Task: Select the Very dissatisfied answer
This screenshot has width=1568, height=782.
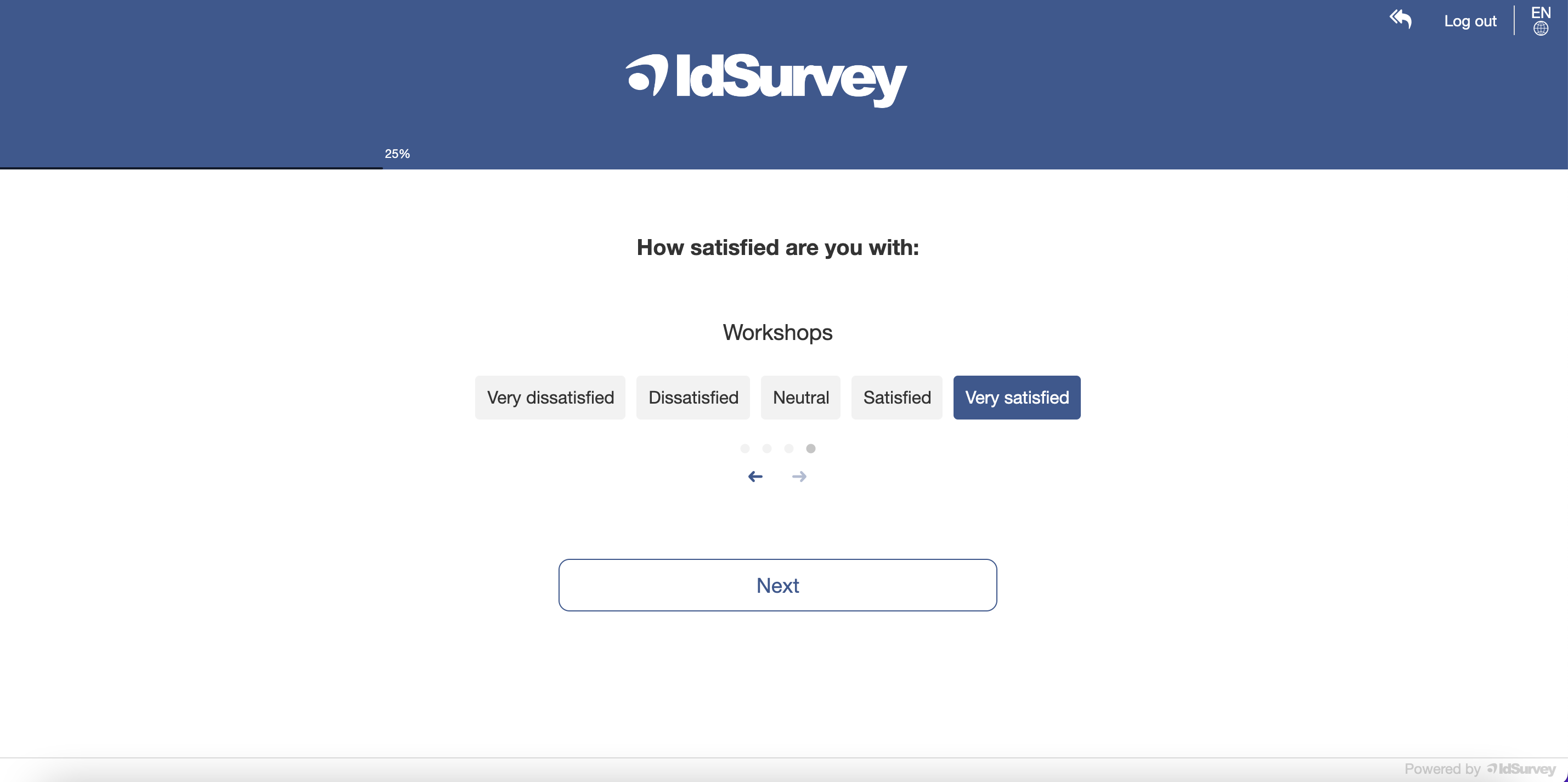Action: [550, 398]
